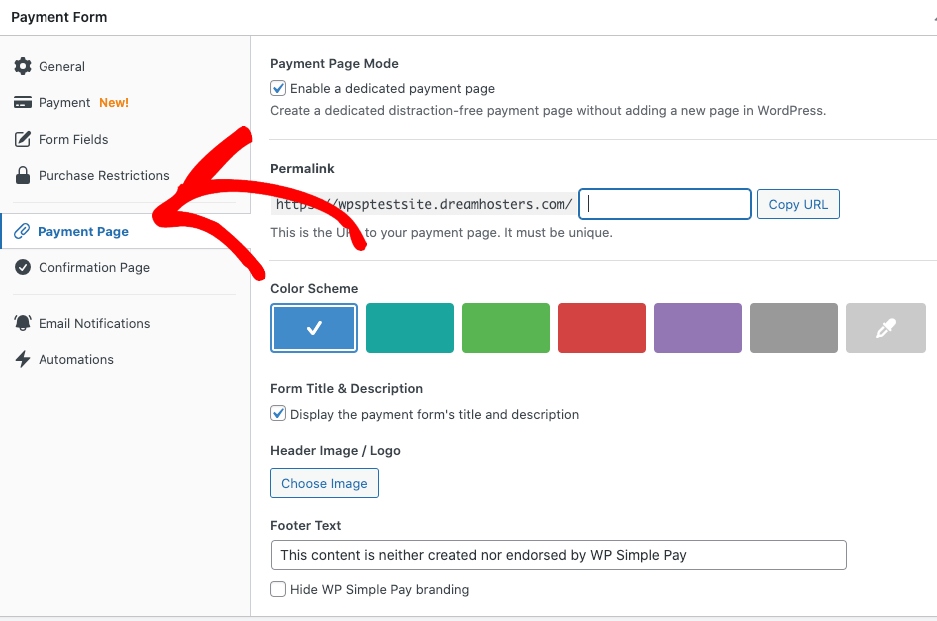This screenshot has height=621, width=937.
Task: Click the Purchase Restrictions lock icon
Action: pyautogui.click(x=23, y=175)
